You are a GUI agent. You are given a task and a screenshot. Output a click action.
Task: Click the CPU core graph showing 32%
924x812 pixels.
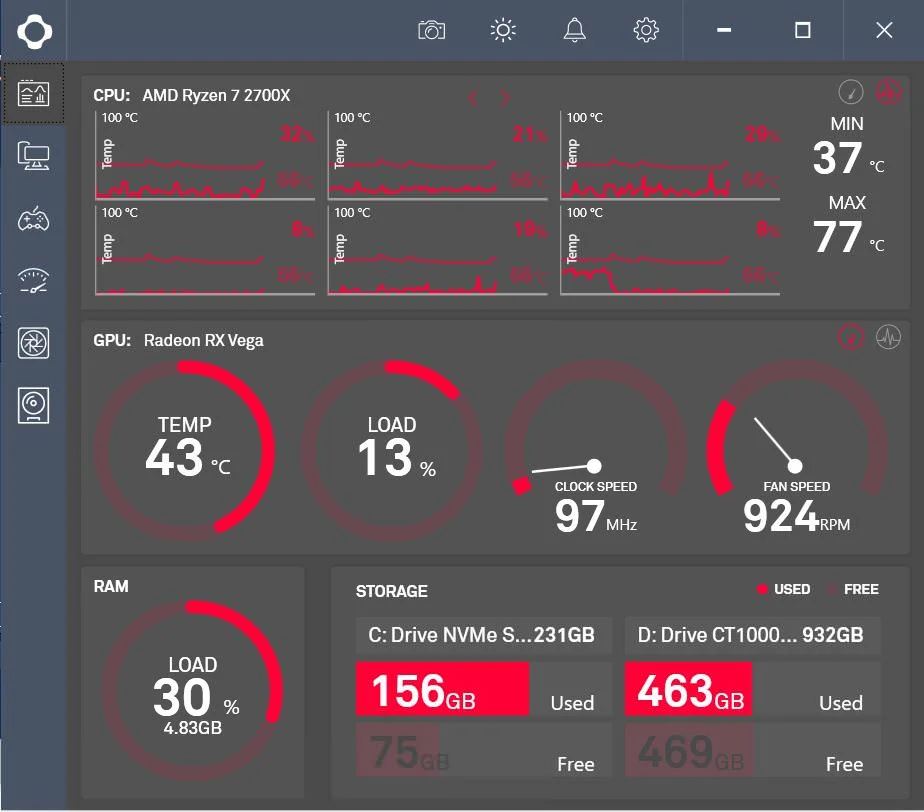point(205,155)
